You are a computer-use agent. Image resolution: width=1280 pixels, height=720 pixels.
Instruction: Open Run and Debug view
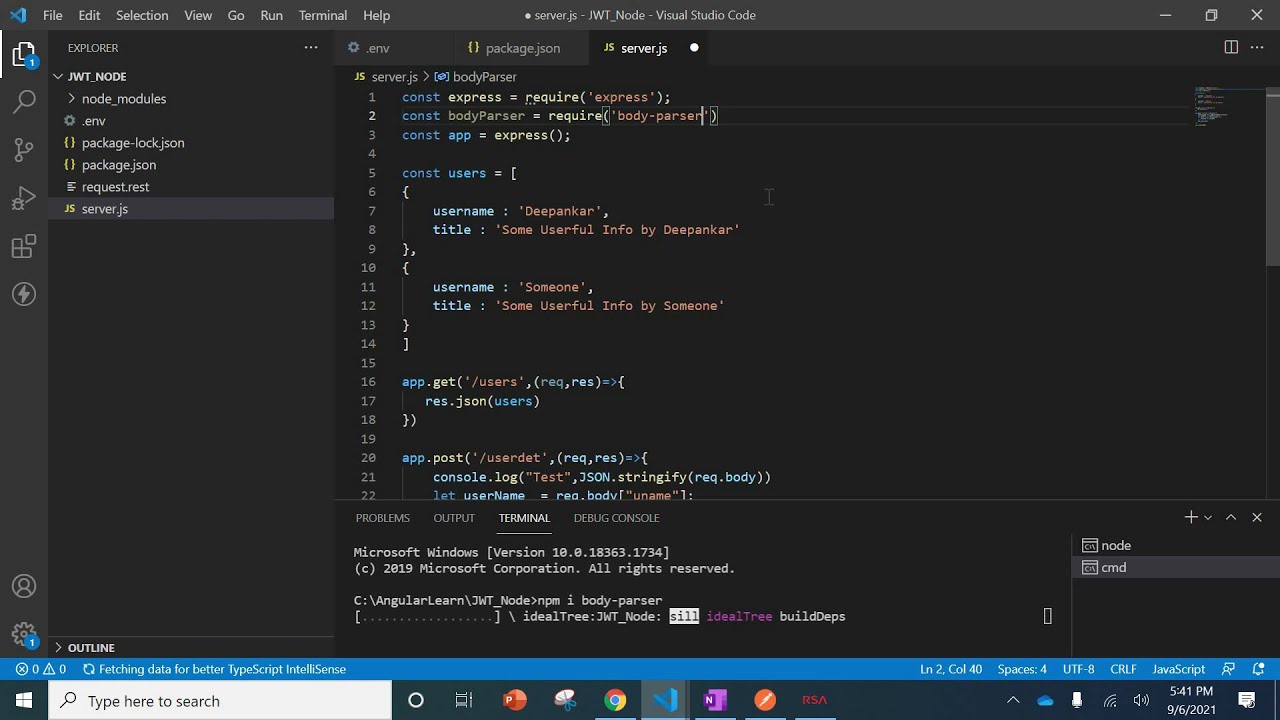coord(24,198)
